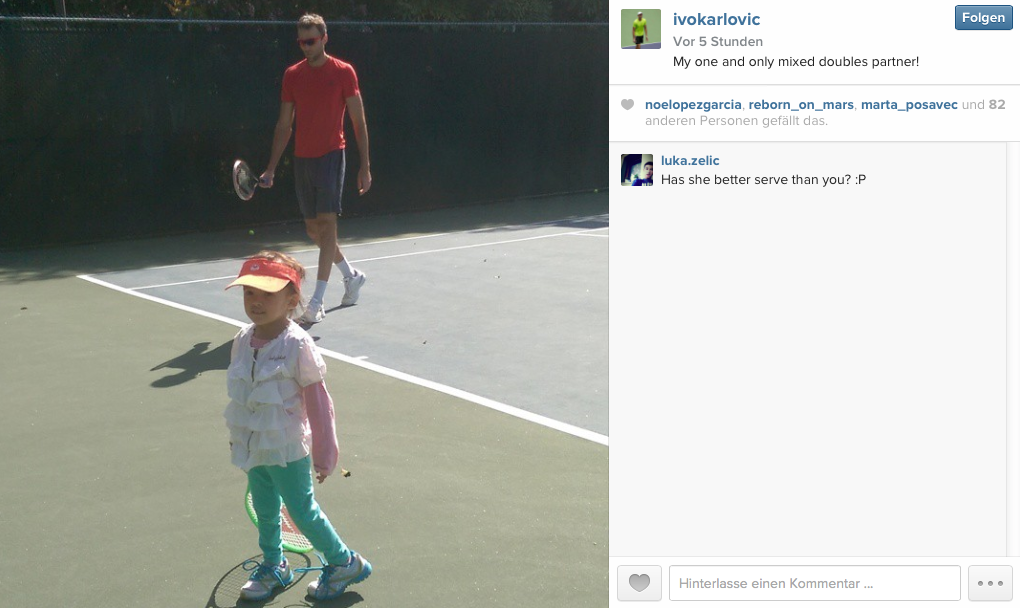Viewport: 1020px width, 608px height.
Task: Click the tennis court photo
Action: 304,304
